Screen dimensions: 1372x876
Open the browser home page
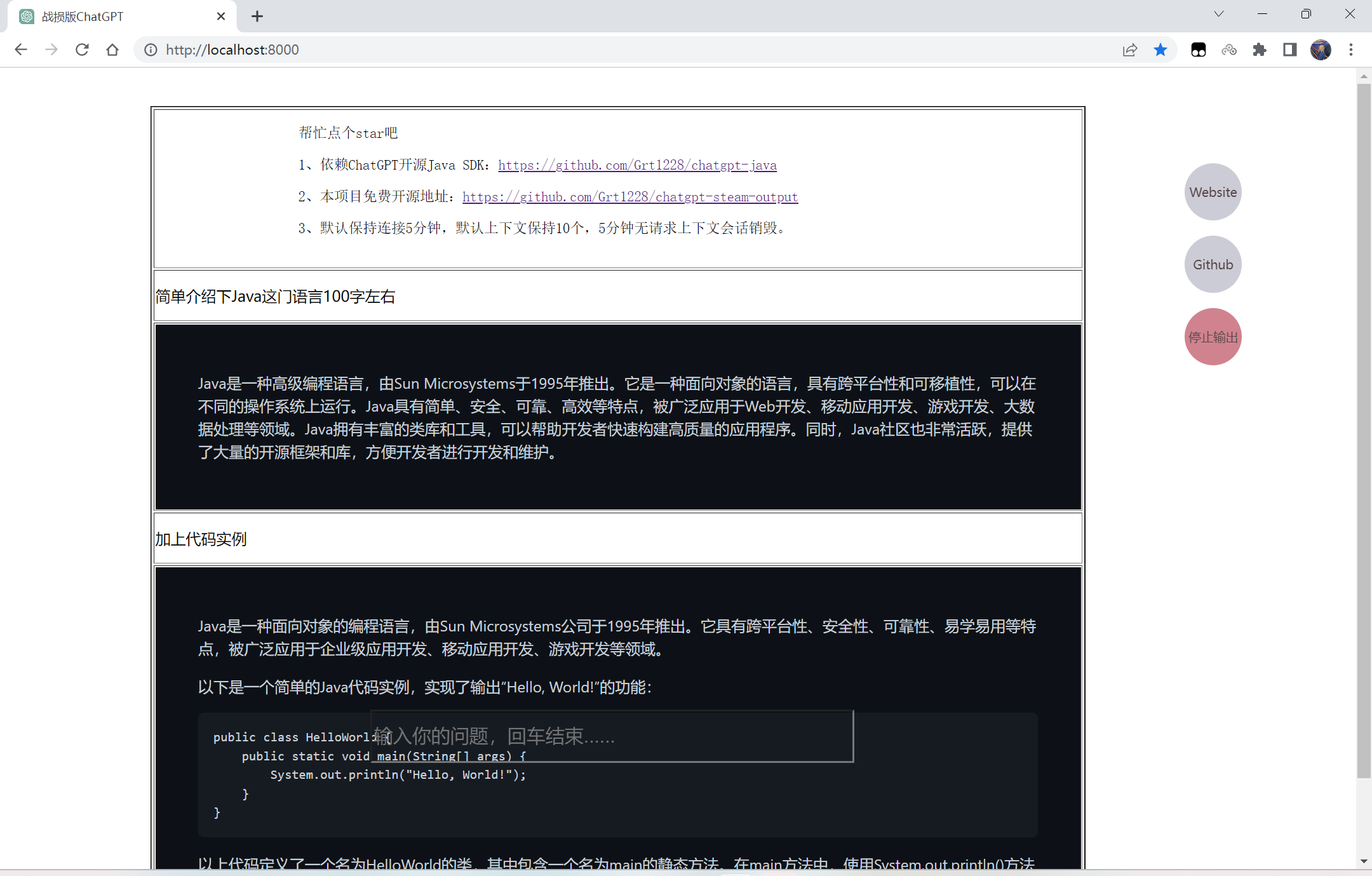click(x=112, y=50)
